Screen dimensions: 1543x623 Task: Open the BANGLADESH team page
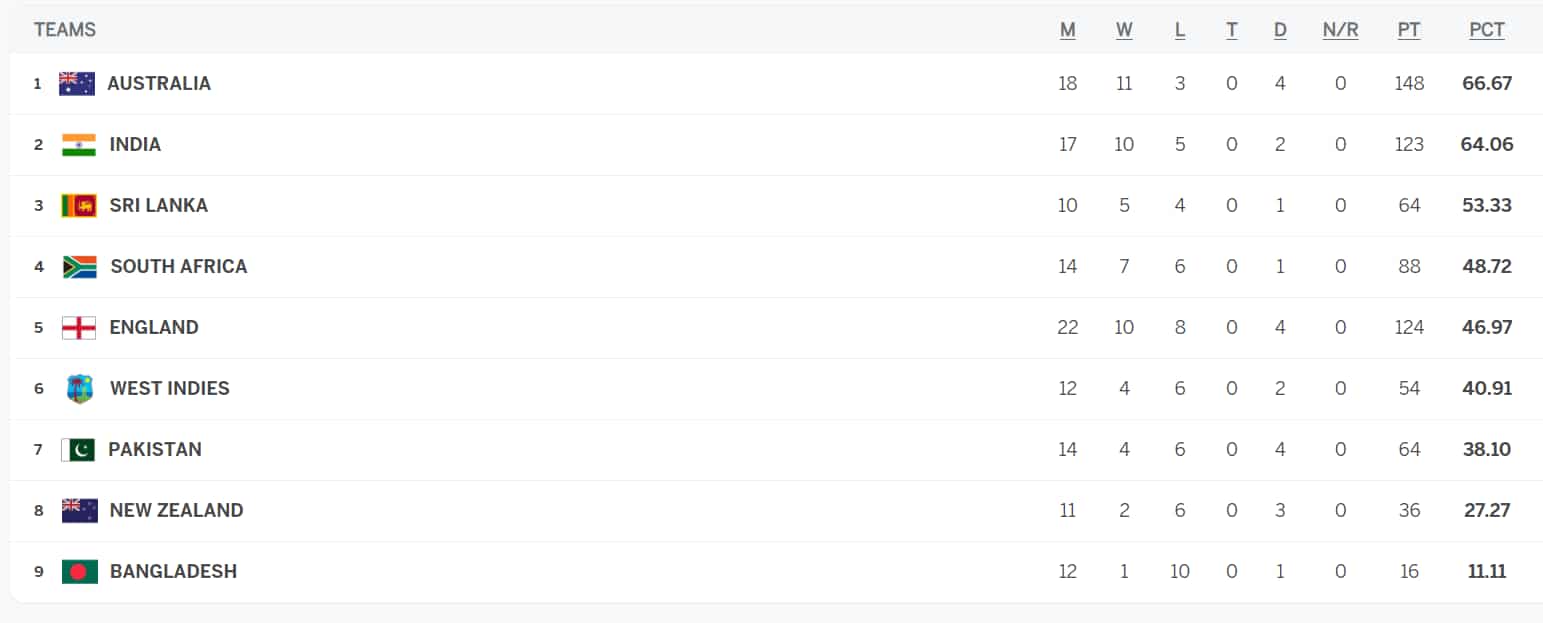point(172,571)
